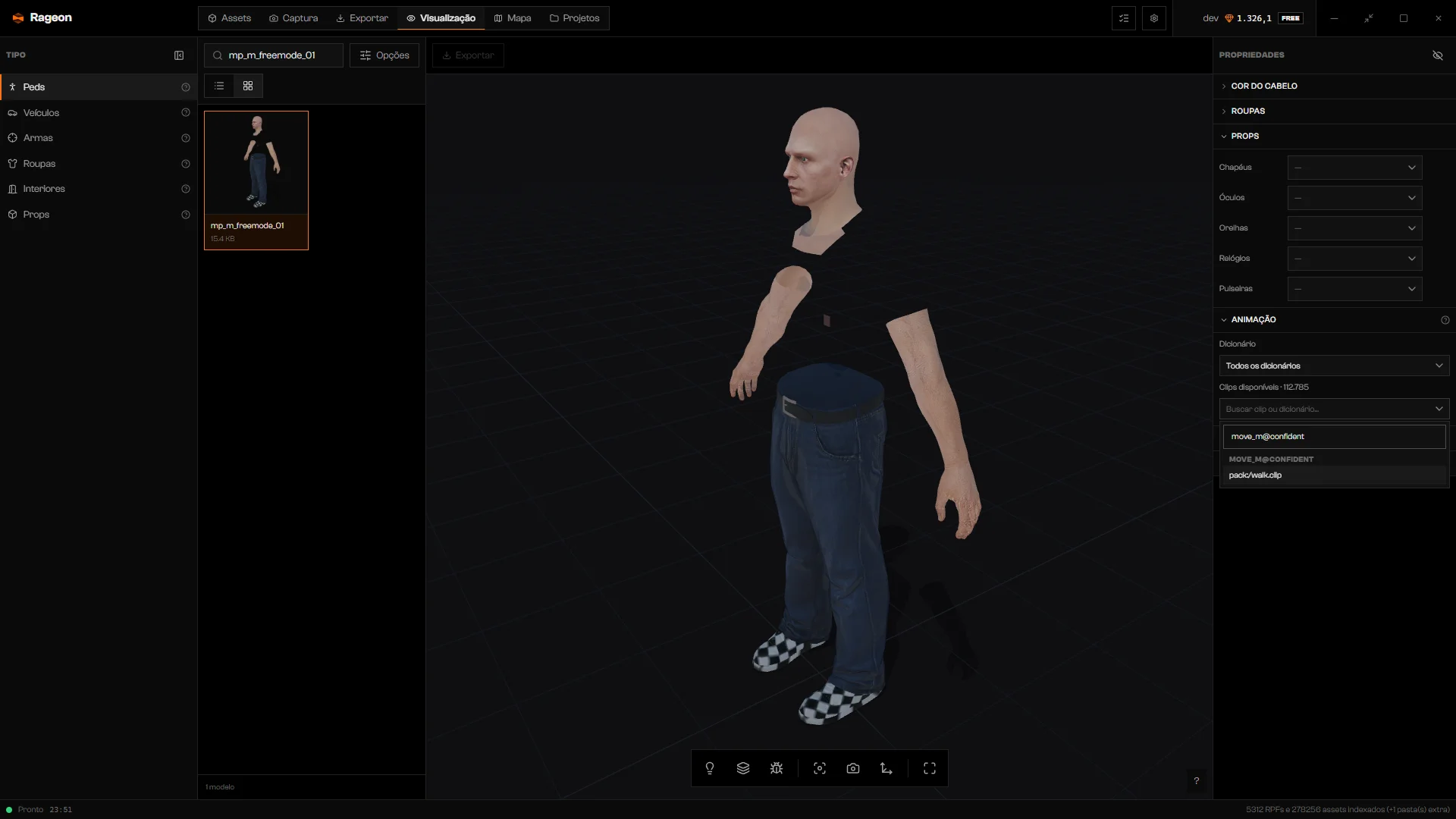
Task: Click the Rageon logo
Action: (x=42, y=17)
